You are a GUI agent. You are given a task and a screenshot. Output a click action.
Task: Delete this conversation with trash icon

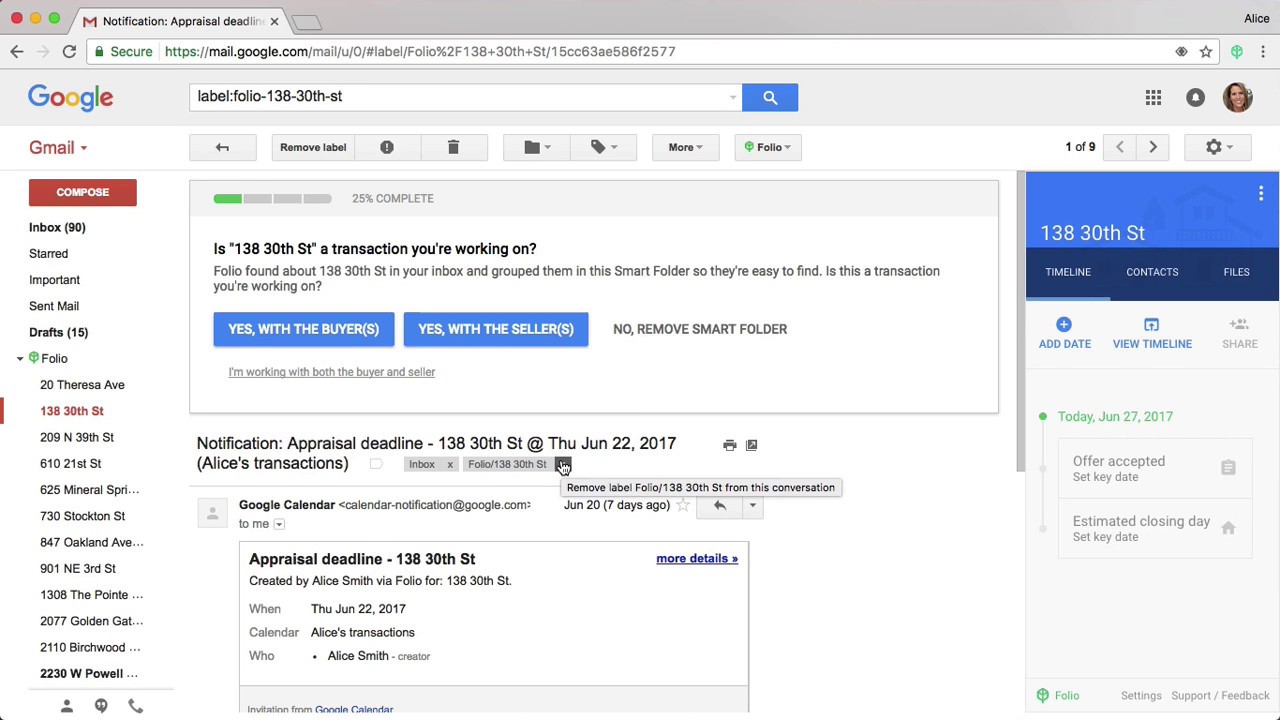[453, 147]
